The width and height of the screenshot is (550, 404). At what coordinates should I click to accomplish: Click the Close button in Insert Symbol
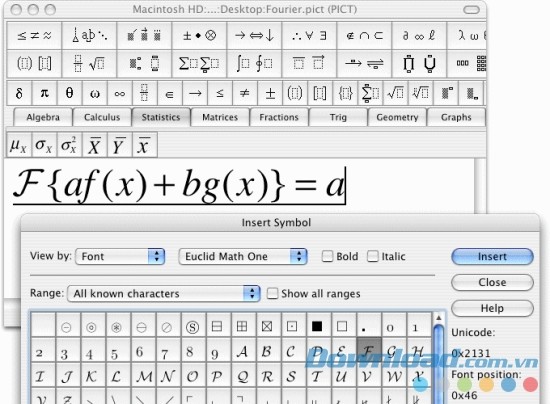click(492, 282)
